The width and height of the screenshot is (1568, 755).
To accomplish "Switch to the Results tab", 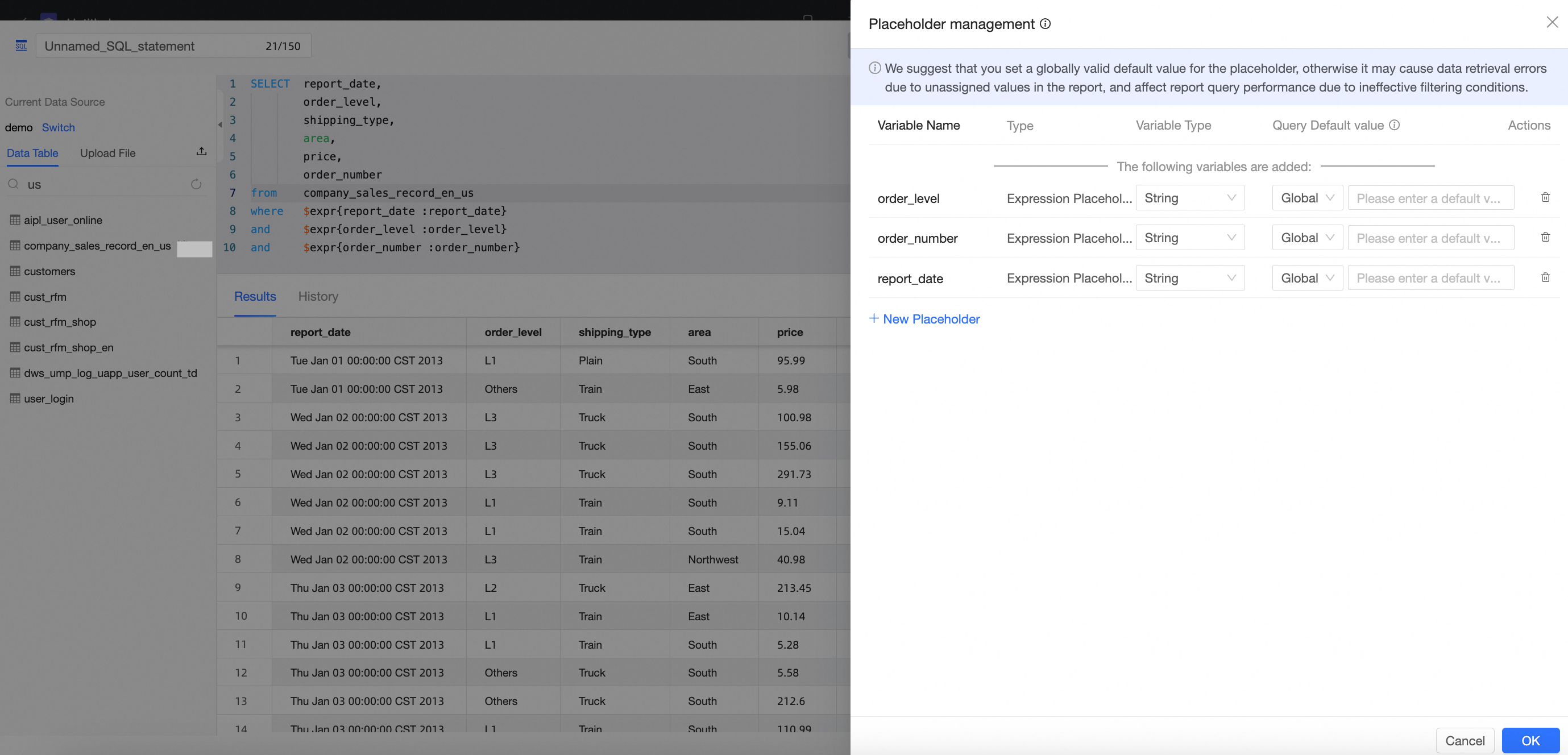I will [255, 296].
